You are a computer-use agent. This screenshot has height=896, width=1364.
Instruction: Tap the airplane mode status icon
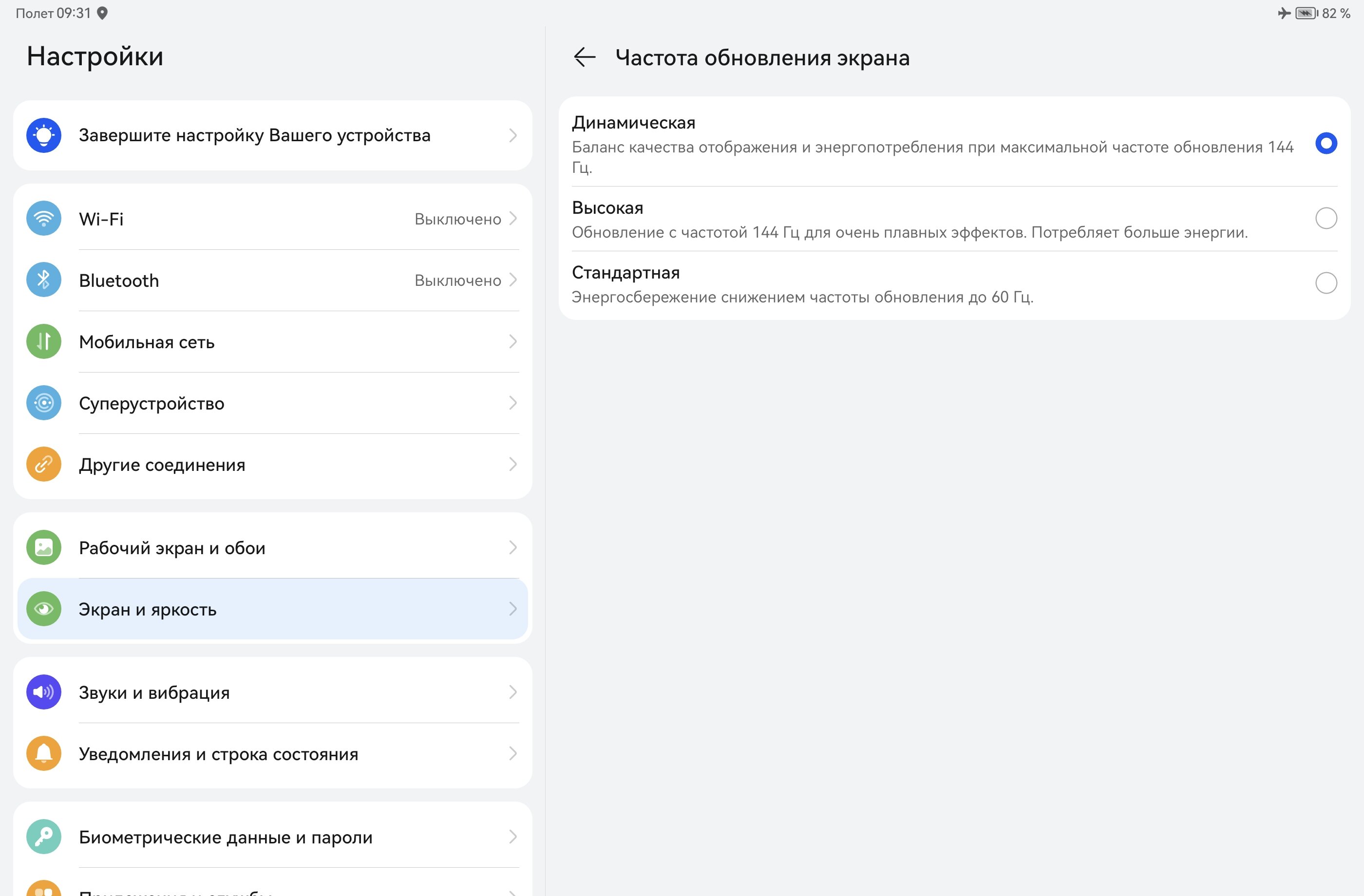click(1284, 13)
